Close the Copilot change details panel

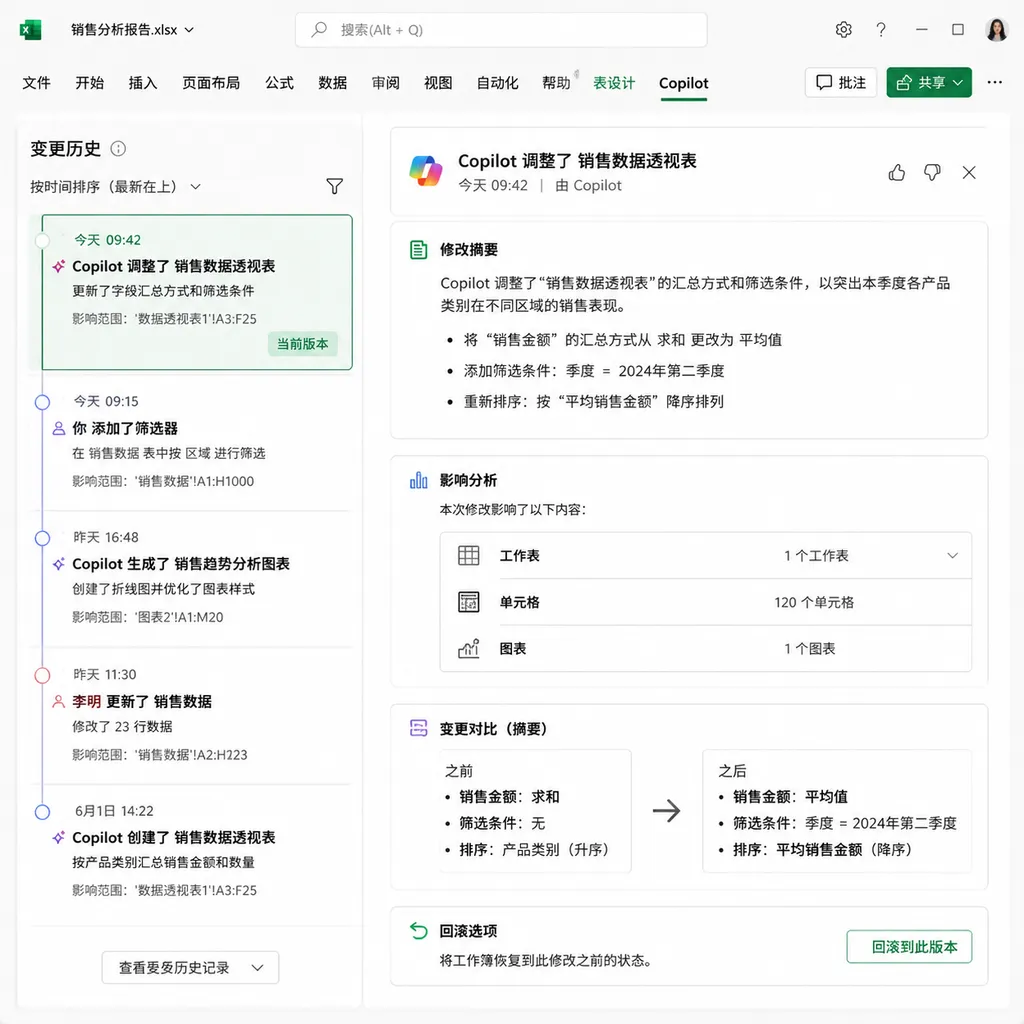(x=969, y=172)
